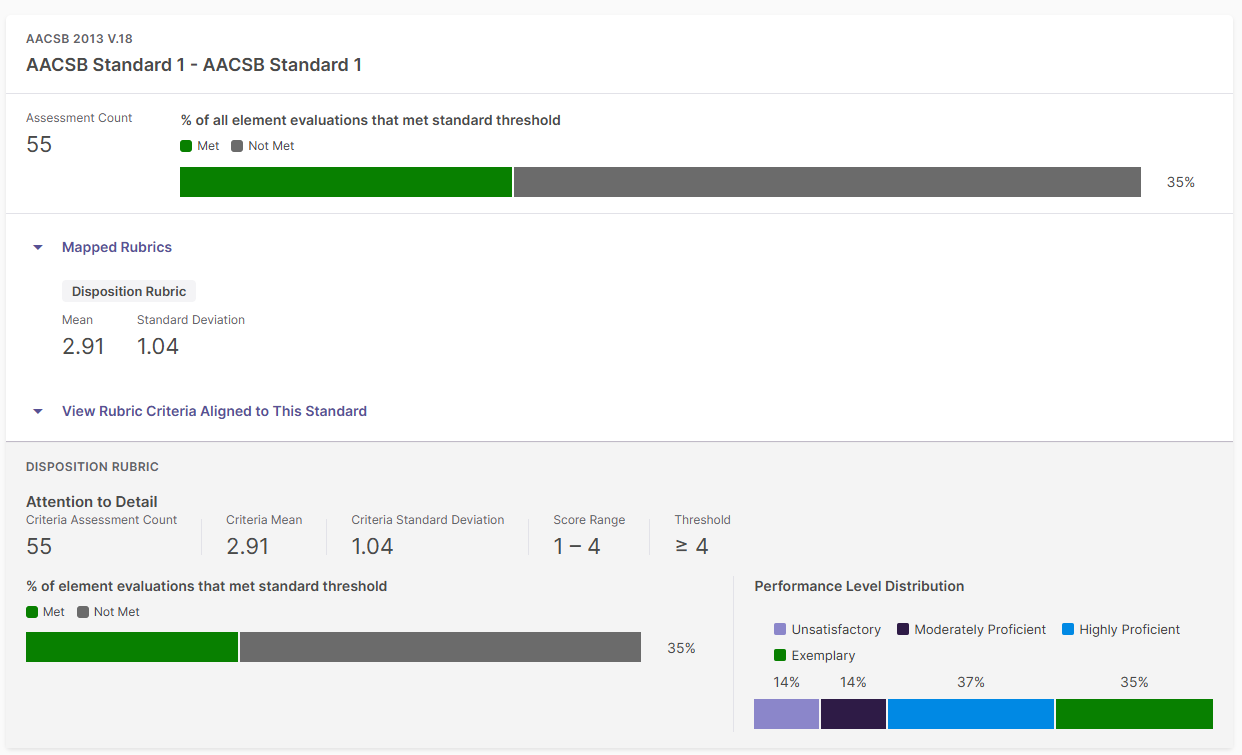The width and height of the screenshot is (1242, 755).
Task: Click the rubric Standard Deviation value 1.04
Action: coord(158,347)
